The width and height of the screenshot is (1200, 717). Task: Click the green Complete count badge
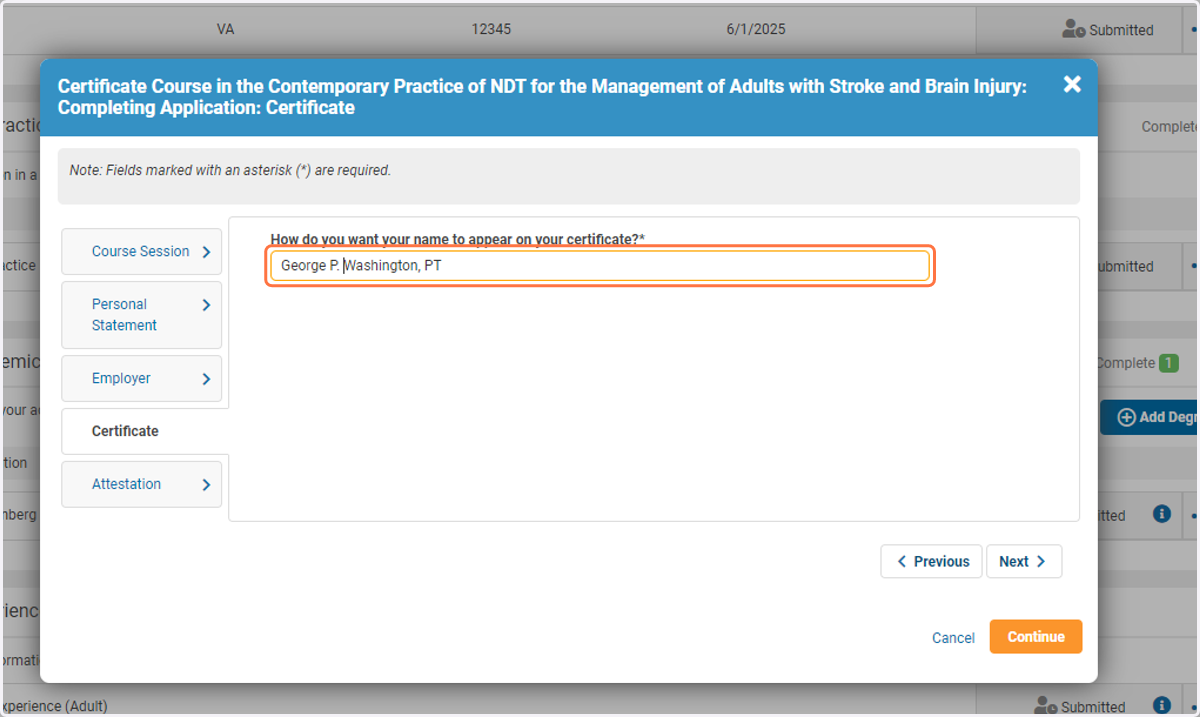pyautogui.click(x=1168, y=363)
